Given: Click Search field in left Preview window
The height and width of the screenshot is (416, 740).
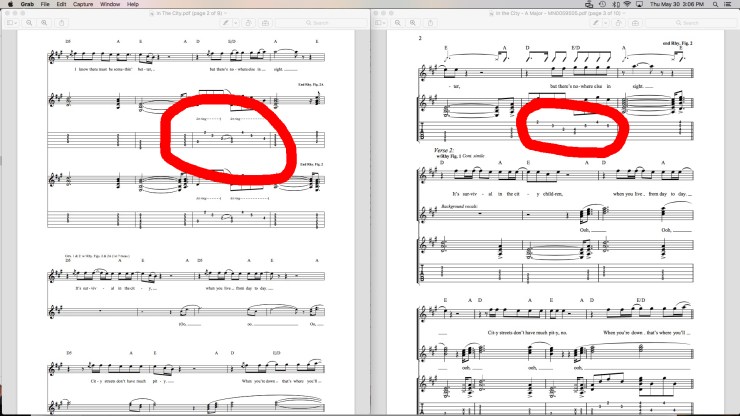Looking at the screenshot, I should [321, 23].
